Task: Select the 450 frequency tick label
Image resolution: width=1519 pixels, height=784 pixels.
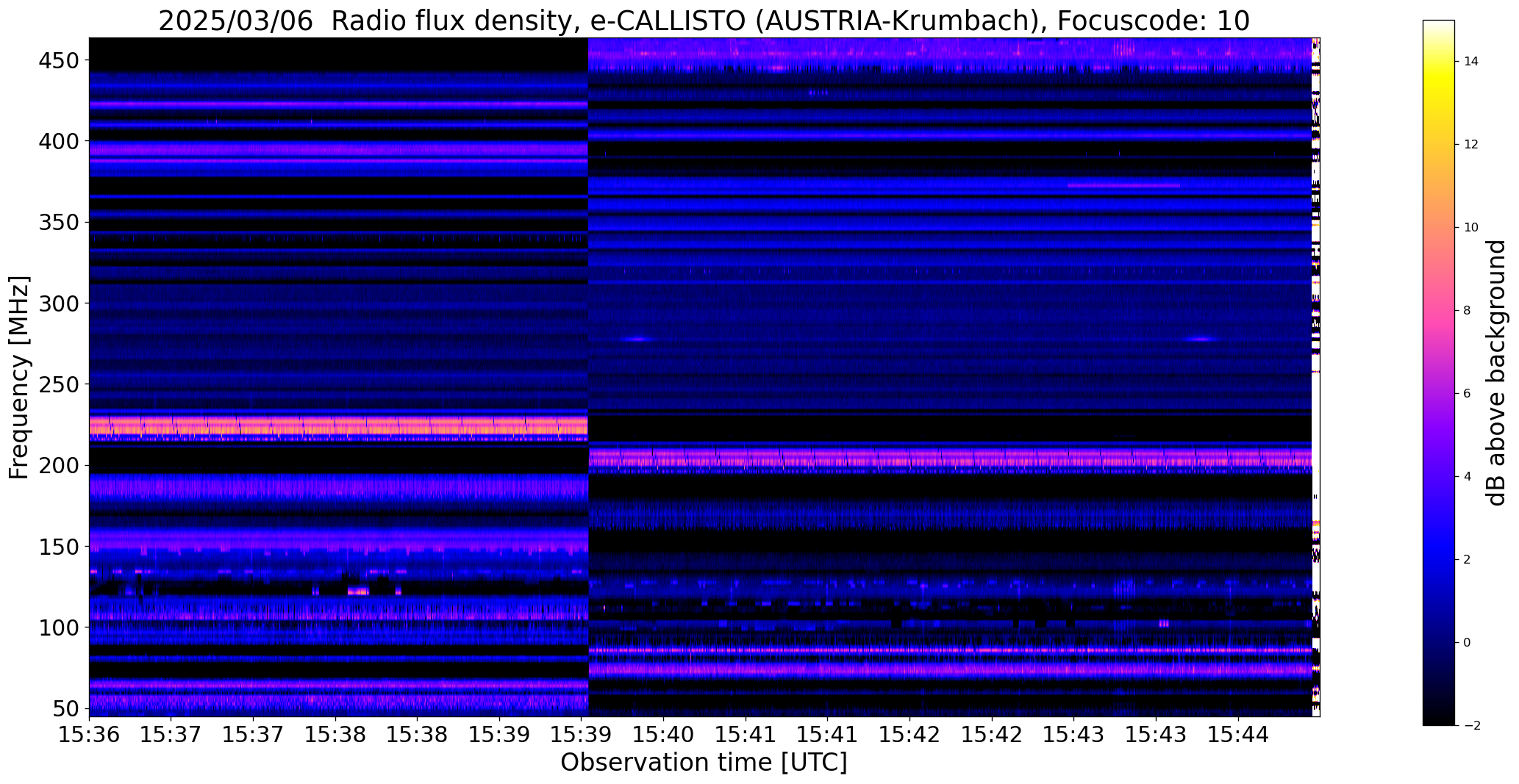Action: [57, 61]
